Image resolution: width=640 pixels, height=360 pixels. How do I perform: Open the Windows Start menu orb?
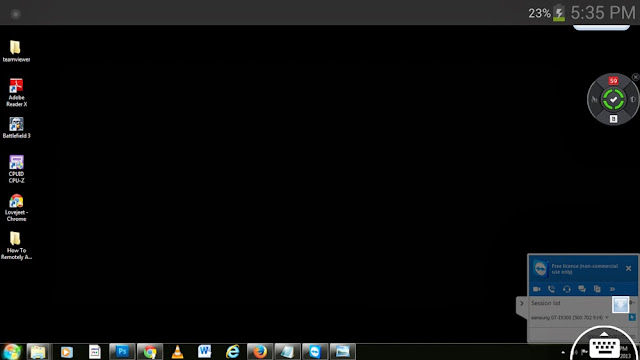[x=12, y=351]
